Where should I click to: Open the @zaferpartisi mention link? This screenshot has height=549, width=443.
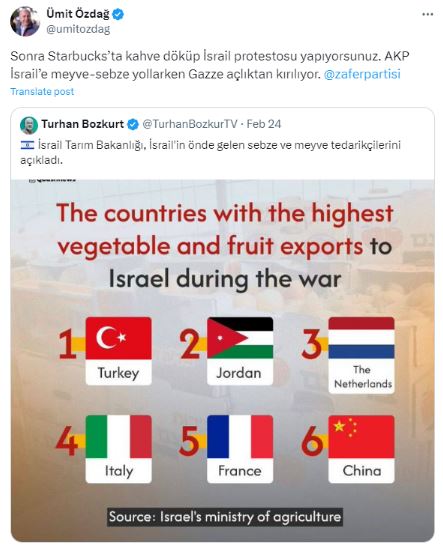[362, 74]
